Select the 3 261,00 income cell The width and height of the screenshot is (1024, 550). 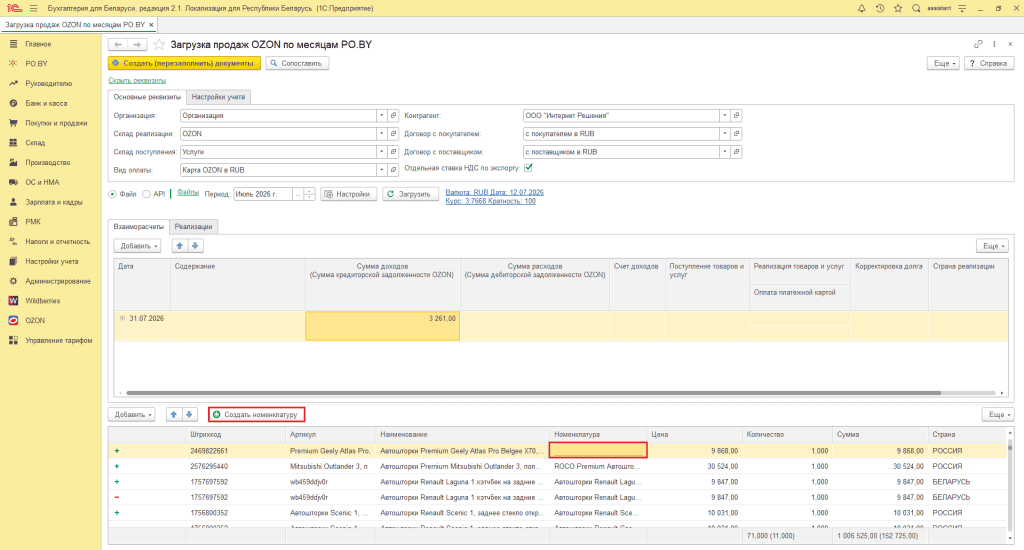point(382,325)
